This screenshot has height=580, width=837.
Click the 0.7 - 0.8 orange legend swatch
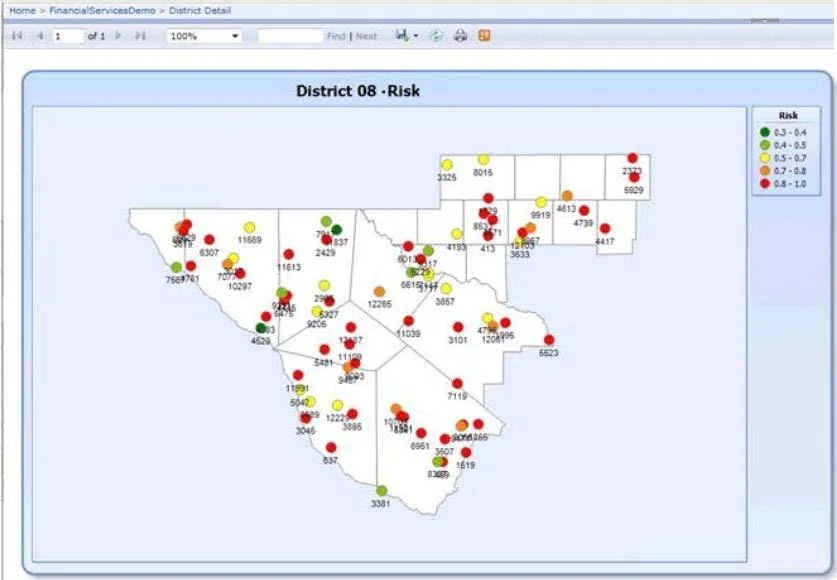tap(765, 170)
